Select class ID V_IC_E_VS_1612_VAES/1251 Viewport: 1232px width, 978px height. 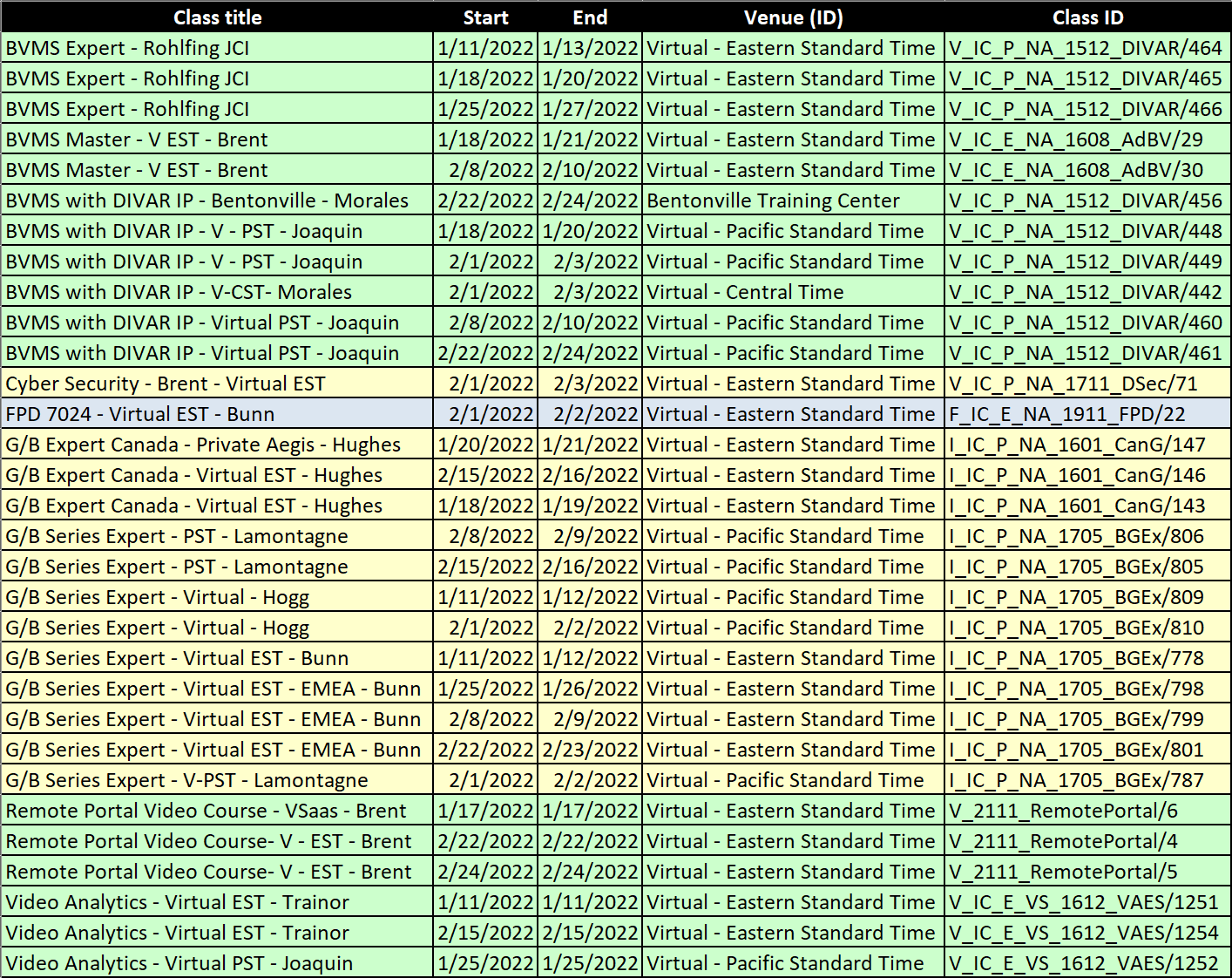pyautogui.click(x=1087, y=902)
